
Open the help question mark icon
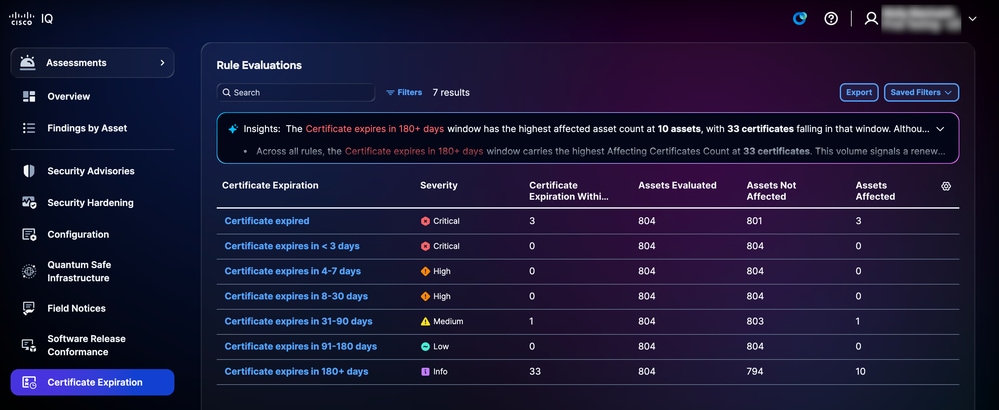[831, 18]
